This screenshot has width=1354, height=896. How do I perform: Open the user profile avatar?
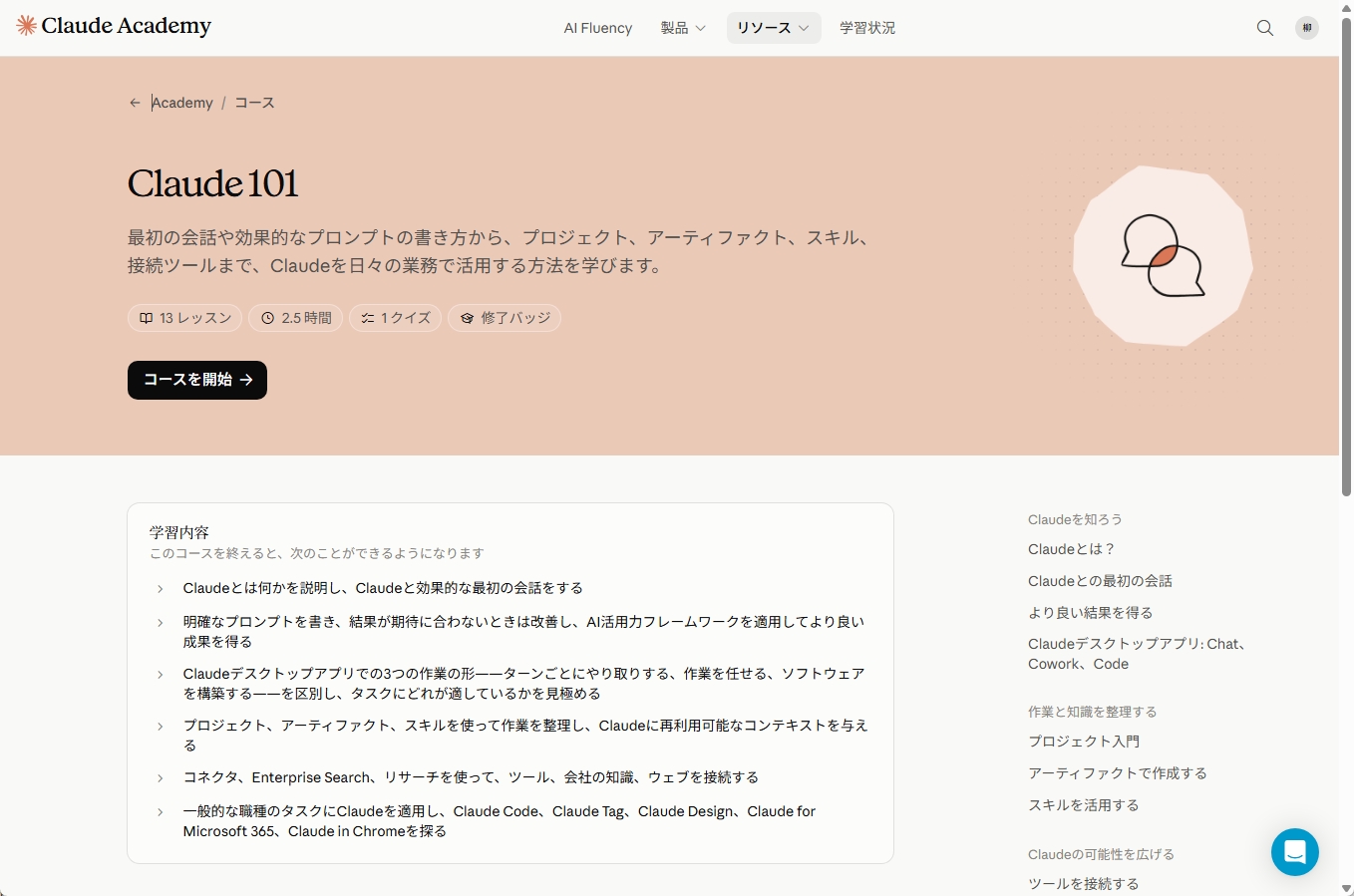pos(1307,28)
